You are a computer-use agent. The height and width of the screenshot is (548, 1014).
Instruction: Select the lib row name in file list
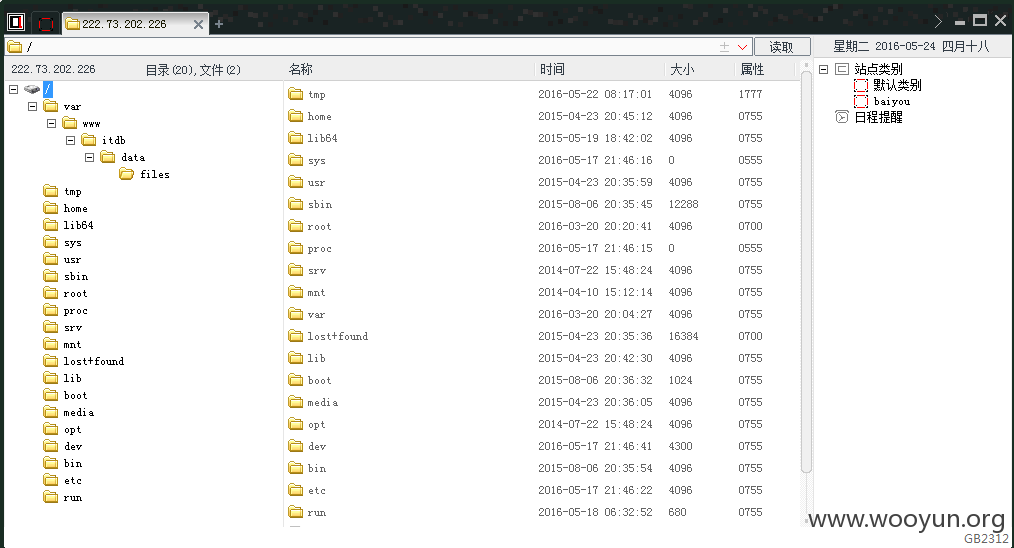pyautogui.click(x=316, y=358)
